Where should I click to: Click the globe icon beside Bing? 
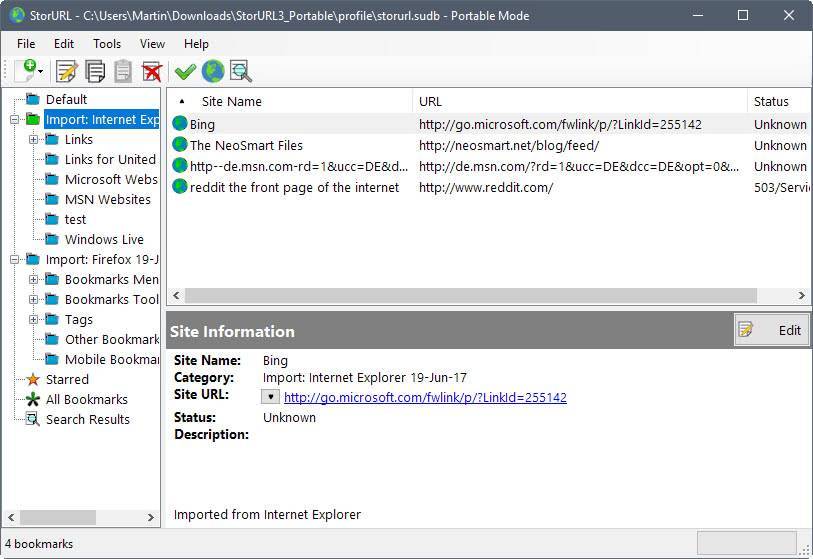[x=180, y=123]
